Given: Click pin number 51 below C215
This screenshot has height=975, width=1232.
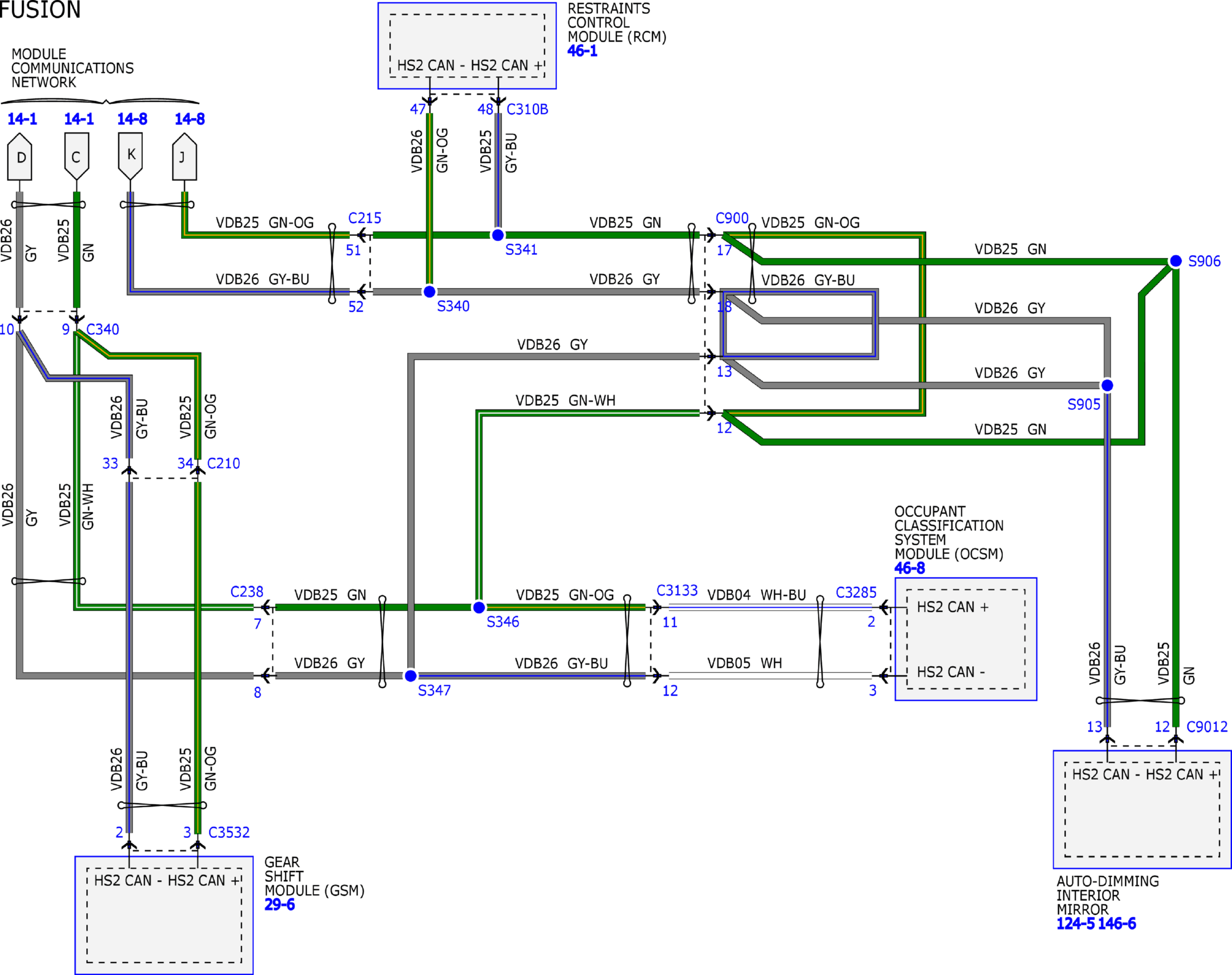Looking at the screenshot, I should (x=353, y=251).
